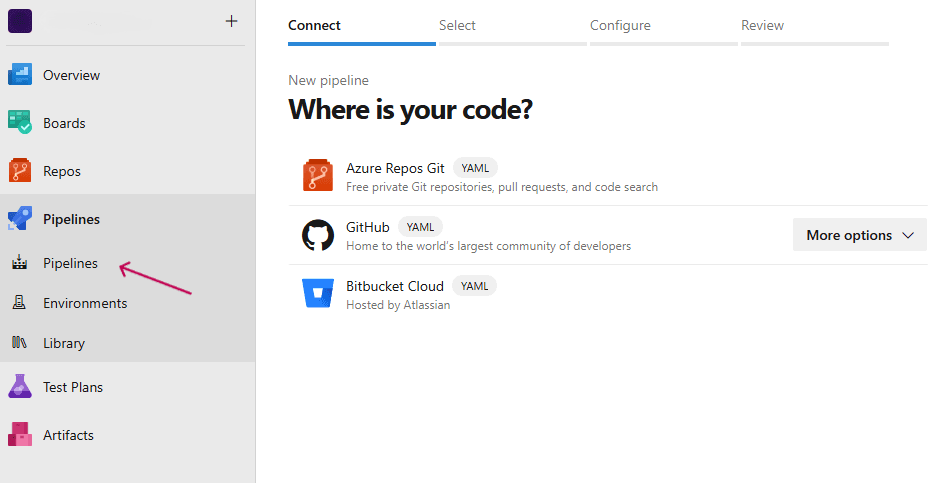Image resolution: width=952 pixels, height=483 pixels.
Task: Open the Library sub-menu entry
Action: tap(64, 343)
